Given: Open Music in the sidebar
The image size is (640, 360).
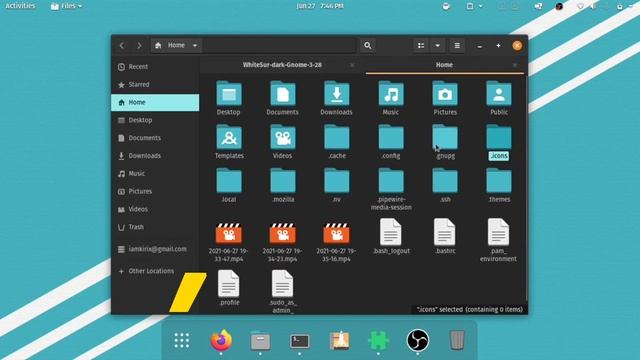Looking at the screenshot, I should coord(155,173).
